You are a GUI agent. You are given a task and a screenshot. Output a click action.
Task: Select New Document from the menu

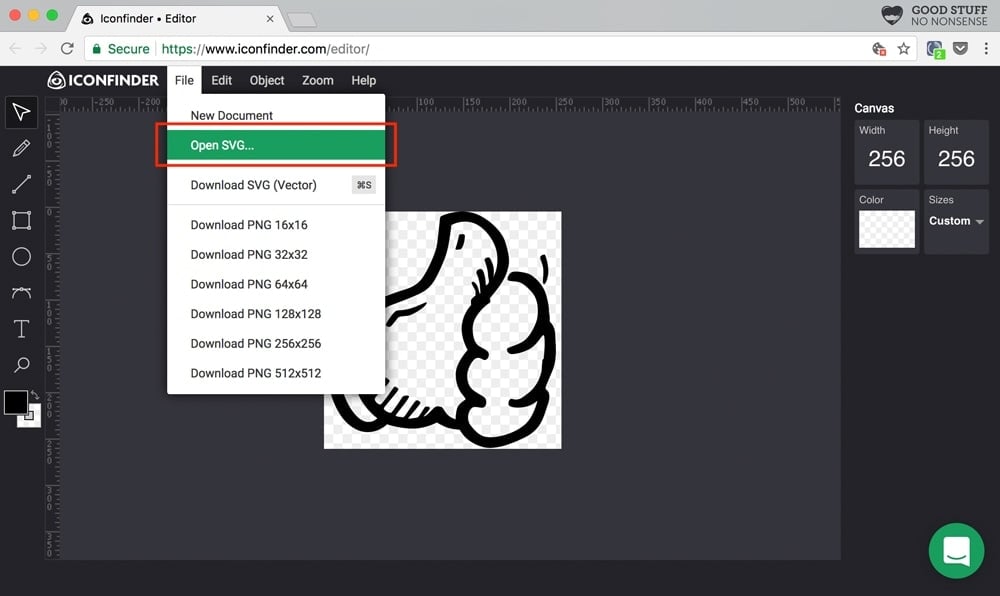[231, 115]
